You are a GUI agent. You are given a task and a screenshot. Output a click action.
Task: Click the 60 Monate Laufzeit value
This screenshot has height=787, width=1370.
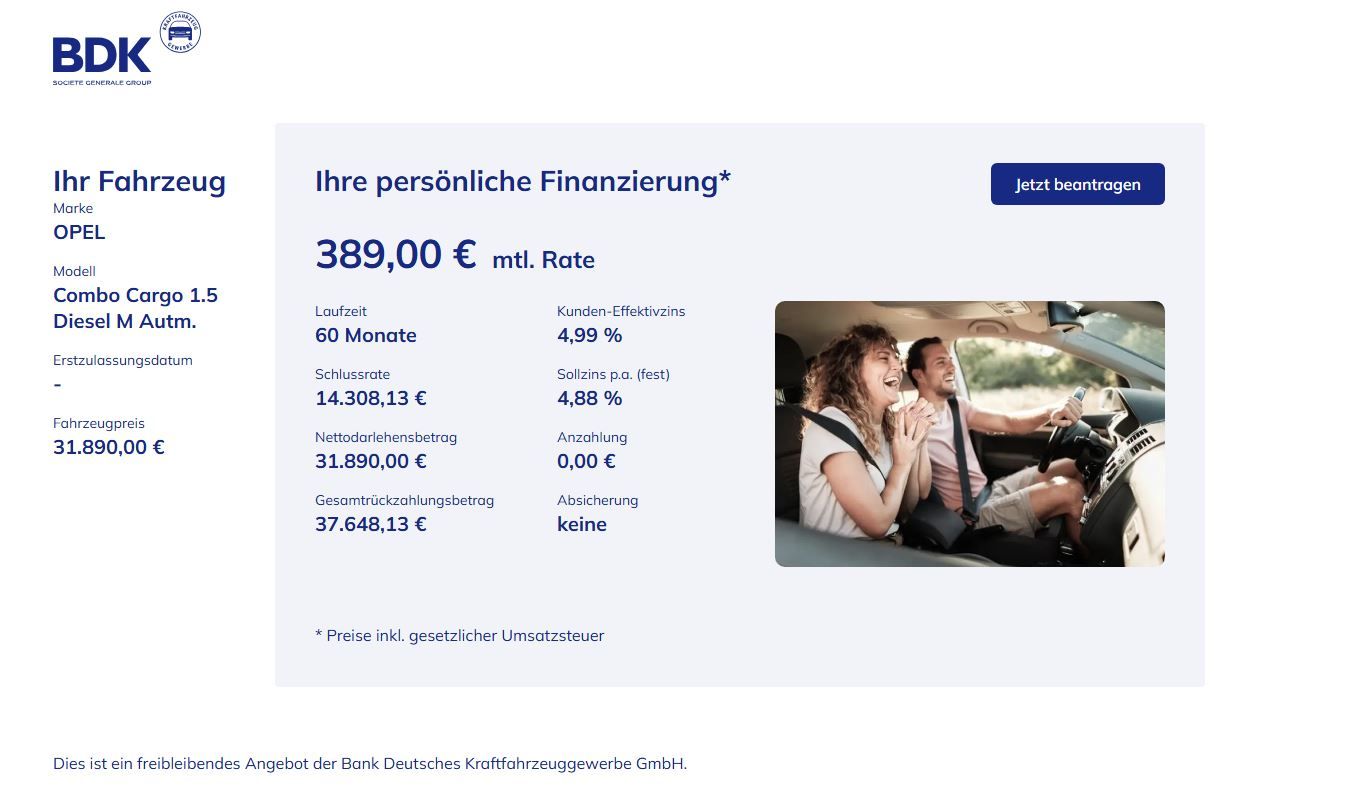pyautogui.click(x=366, y=336)
